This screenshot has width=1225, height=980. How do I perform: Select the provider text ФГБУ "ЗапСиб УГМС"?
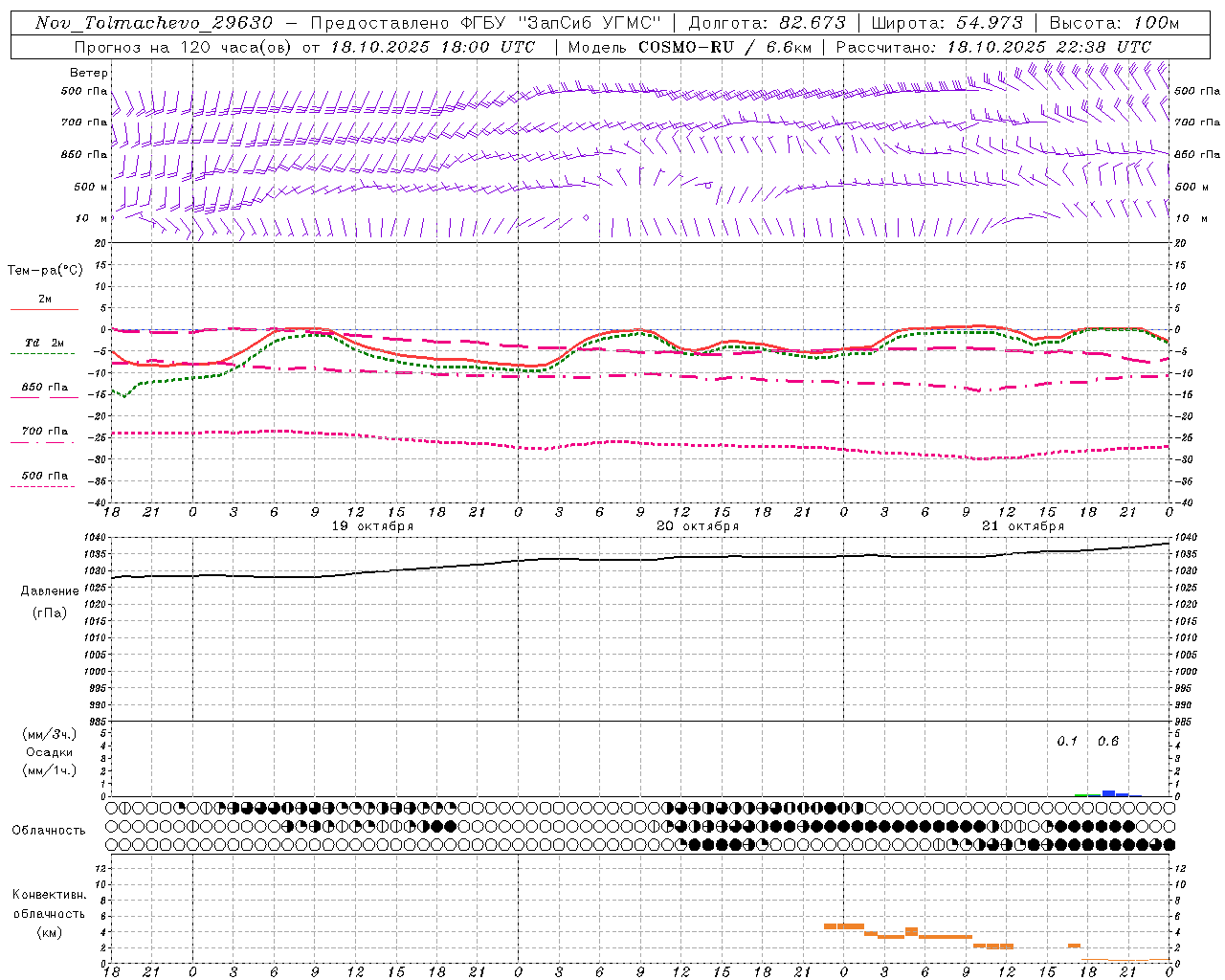(563, 23)
